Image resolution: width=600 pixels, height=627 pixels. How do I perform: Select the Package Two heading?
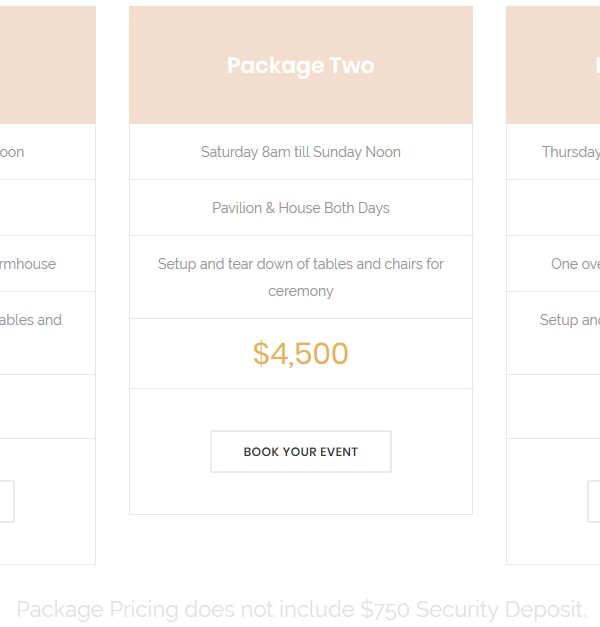pyautogui.click(x=301, y=66)
